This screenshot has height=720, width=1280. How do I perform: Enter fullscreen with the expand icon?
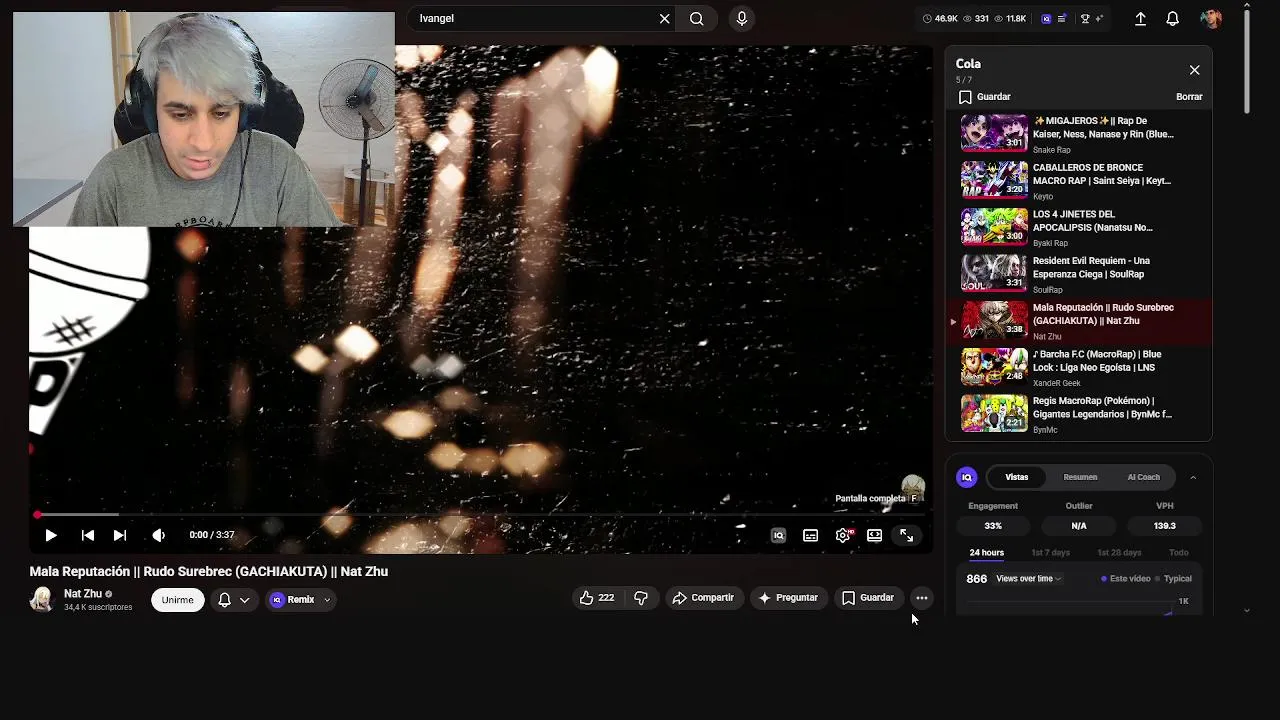906,535
